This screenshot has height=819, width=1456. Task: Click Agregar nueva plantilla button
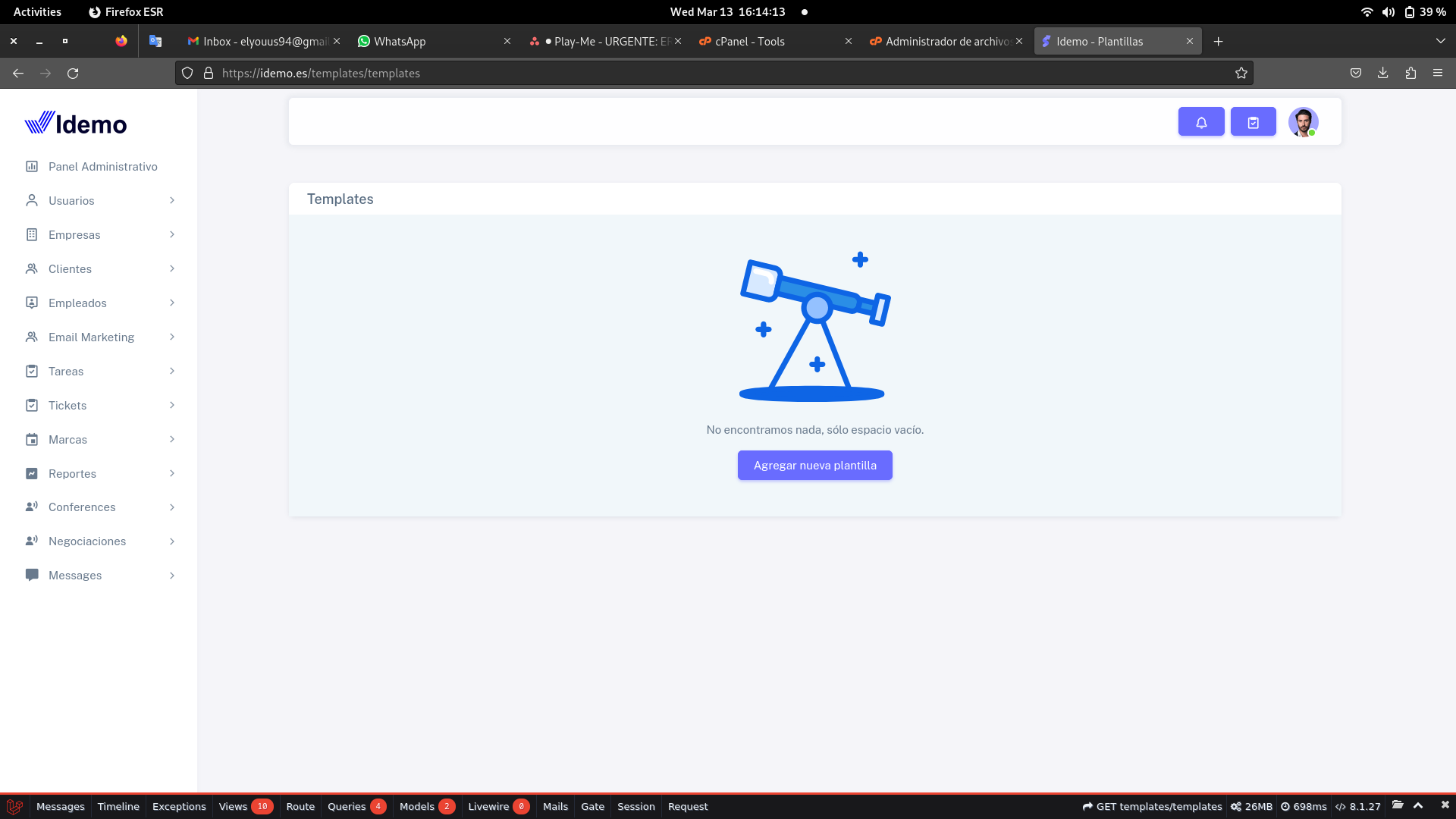pyautogui.click(x=814, y=466)
